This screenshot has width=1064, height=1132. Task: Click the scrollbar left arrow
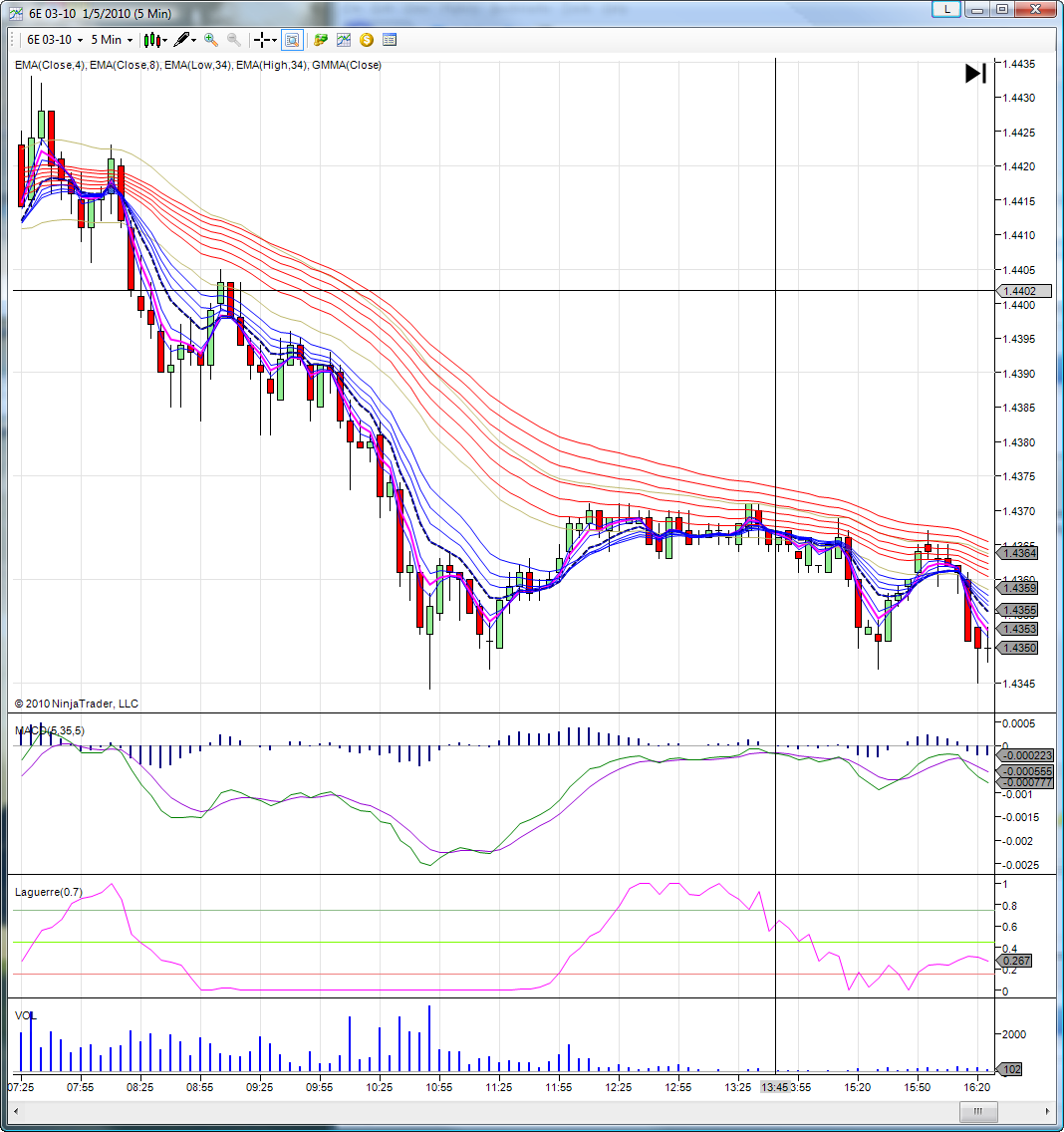[16, 1111]
